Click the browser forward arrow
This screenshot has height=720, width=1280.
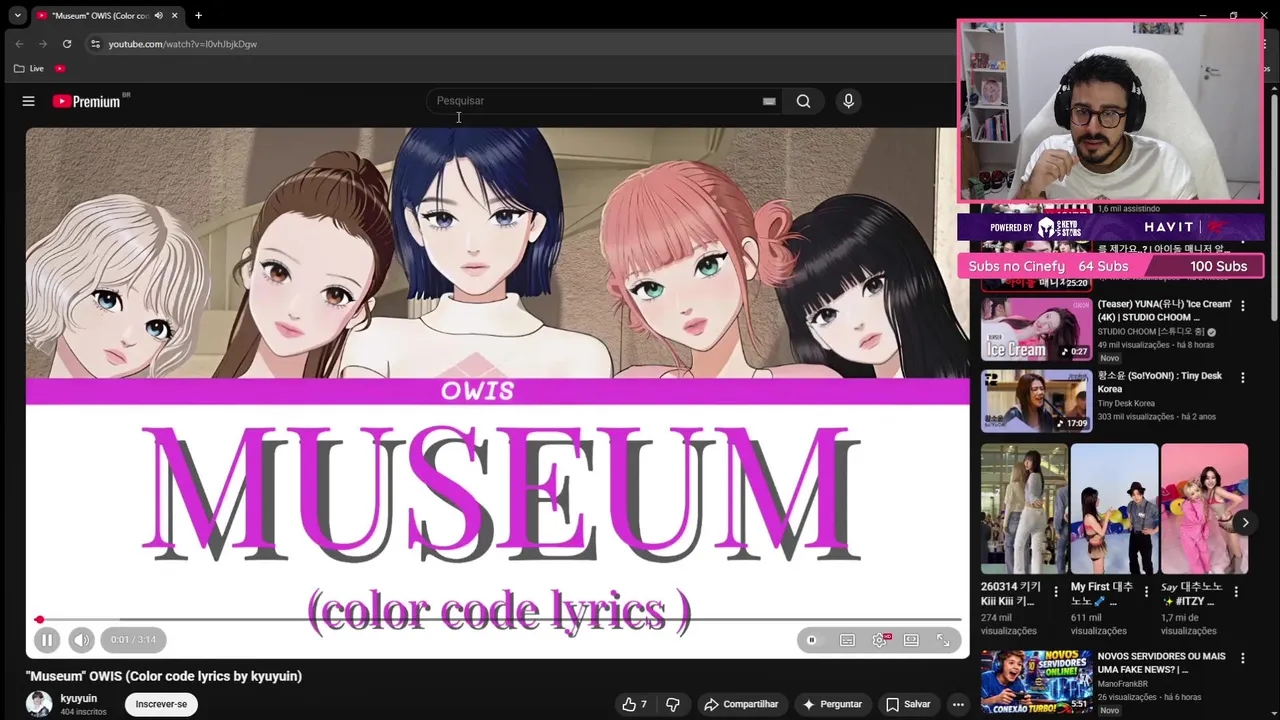click(42, 44)
